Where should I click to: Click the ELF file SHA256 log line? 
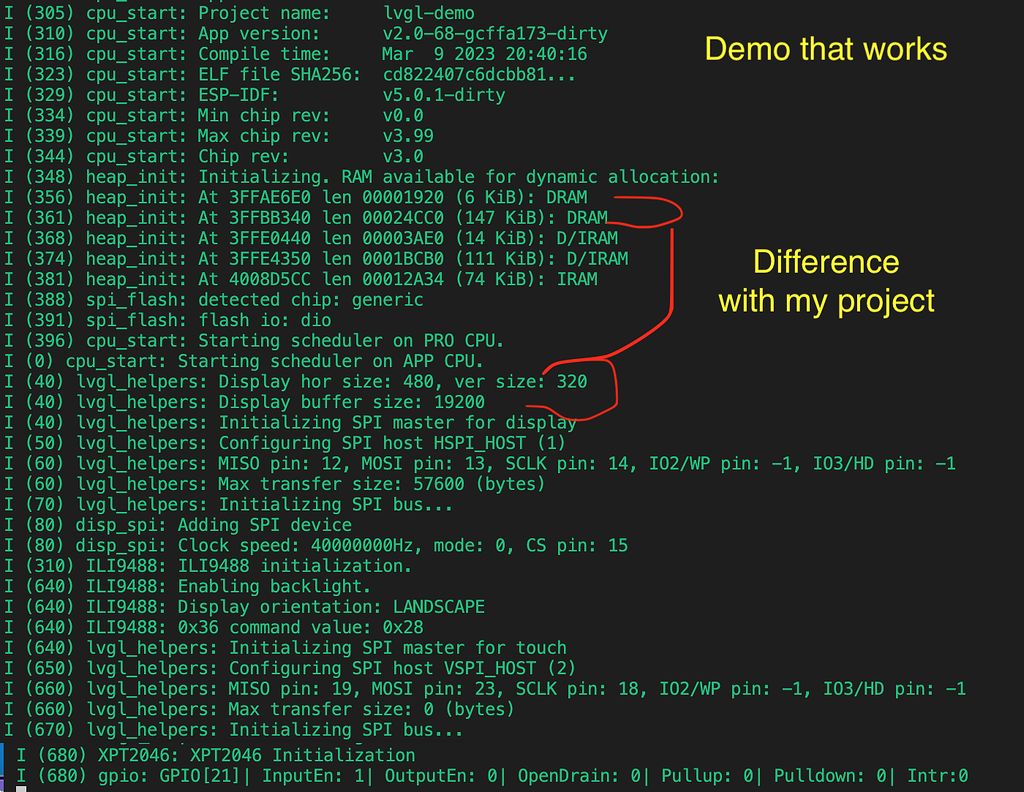(289, 74)
